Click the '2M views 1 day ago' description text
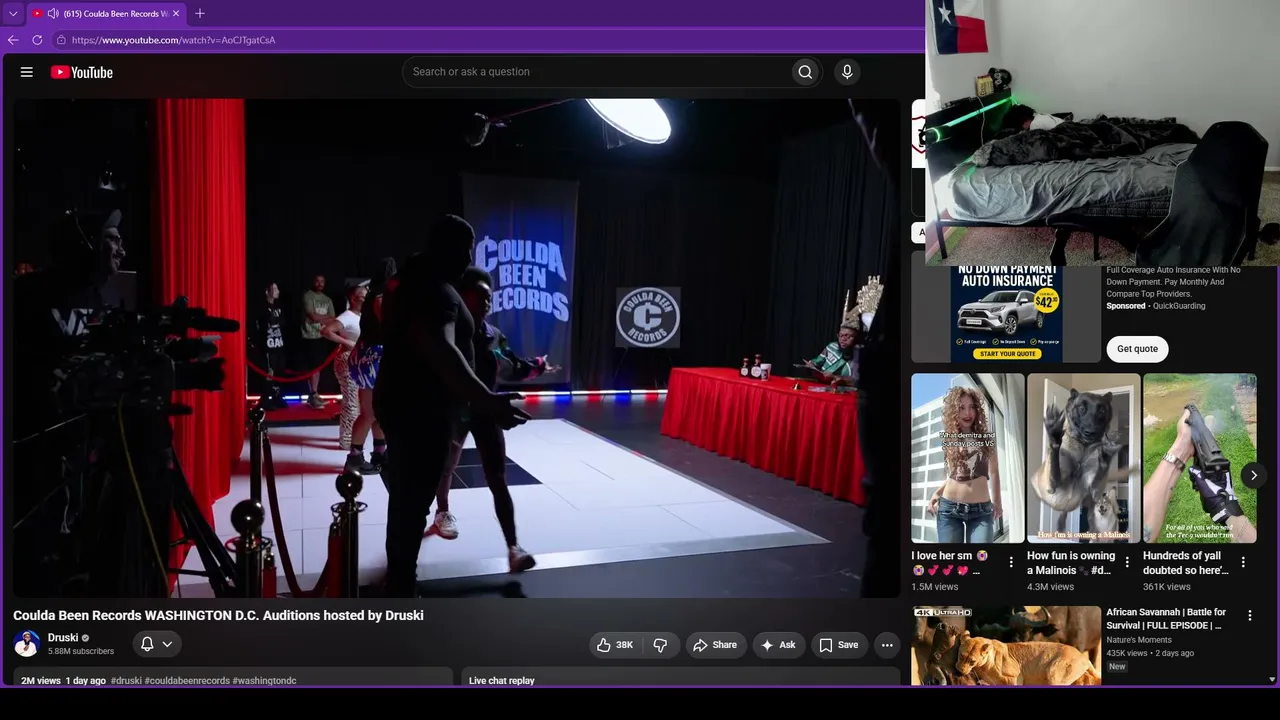 coord(63,681)
